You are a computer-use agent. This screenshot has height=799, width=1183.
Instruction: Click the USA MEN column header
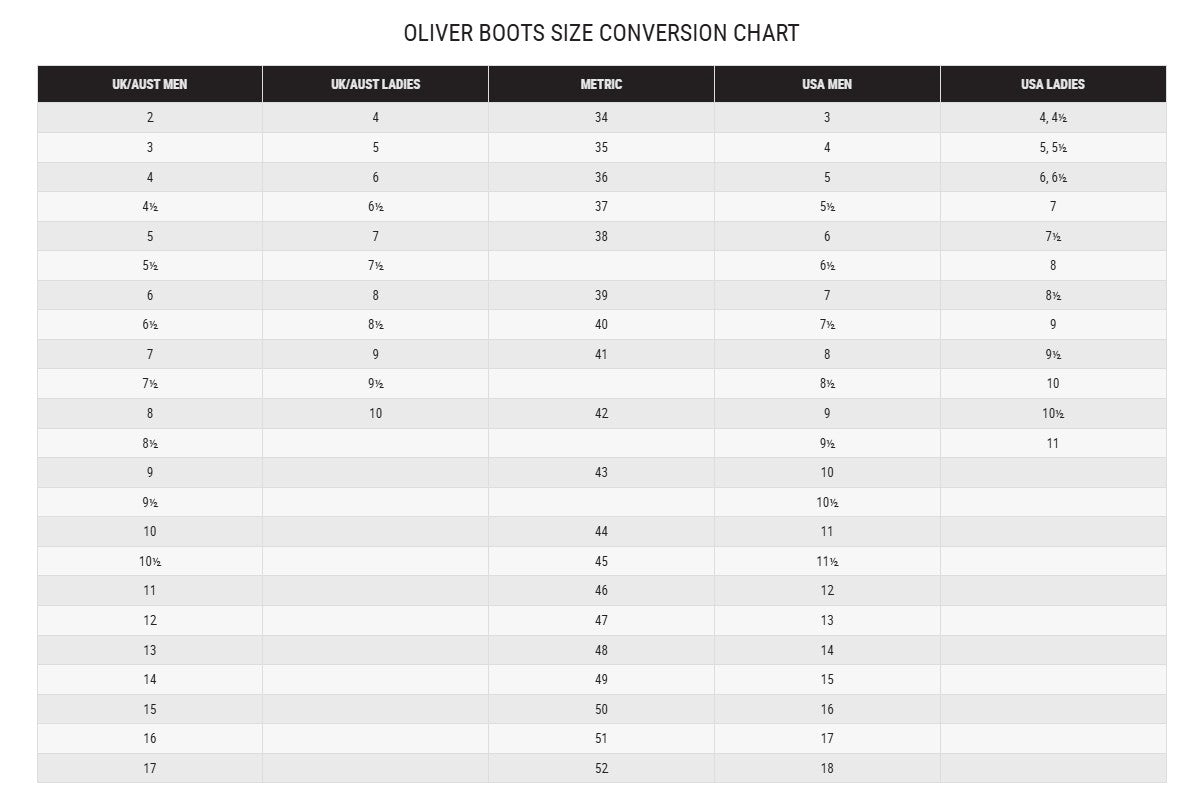point(827,84)
